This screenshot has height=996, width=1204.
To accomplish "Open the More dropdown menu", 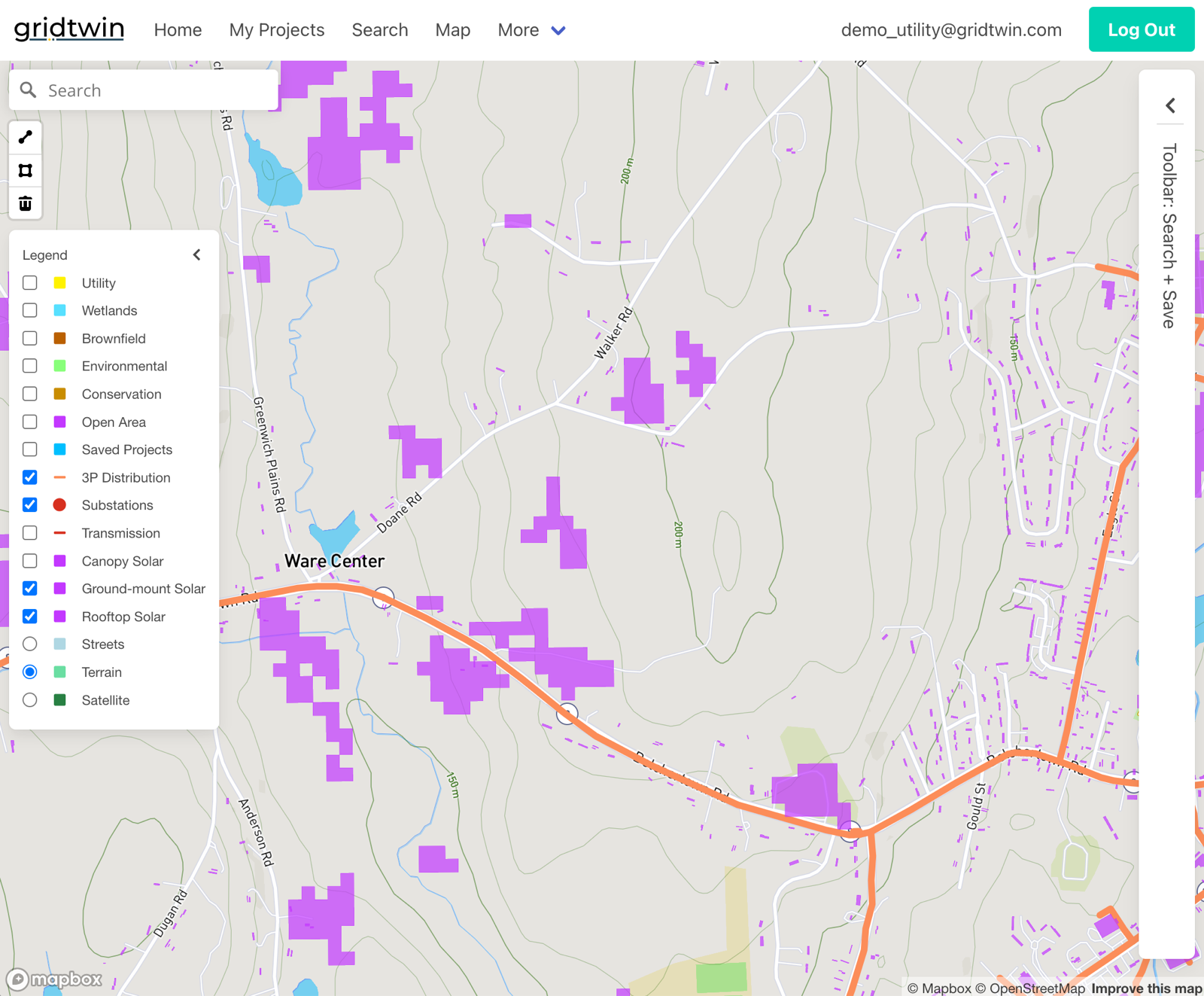I will coord(531,30).
